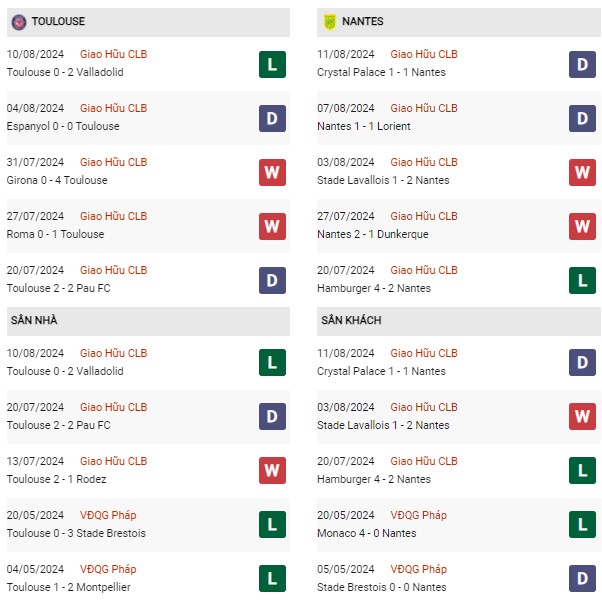Open the Girona 0 - 4 Toulouse match result

(x=57, y=180)
